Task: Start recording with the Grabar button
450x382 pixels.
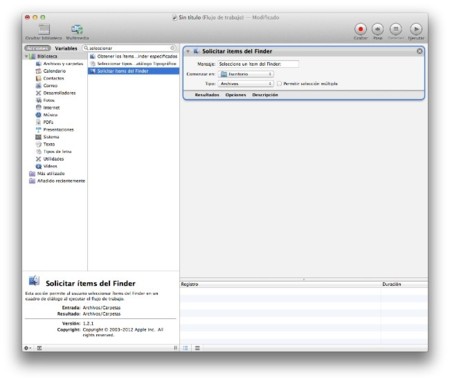Action: pos(360,29)
